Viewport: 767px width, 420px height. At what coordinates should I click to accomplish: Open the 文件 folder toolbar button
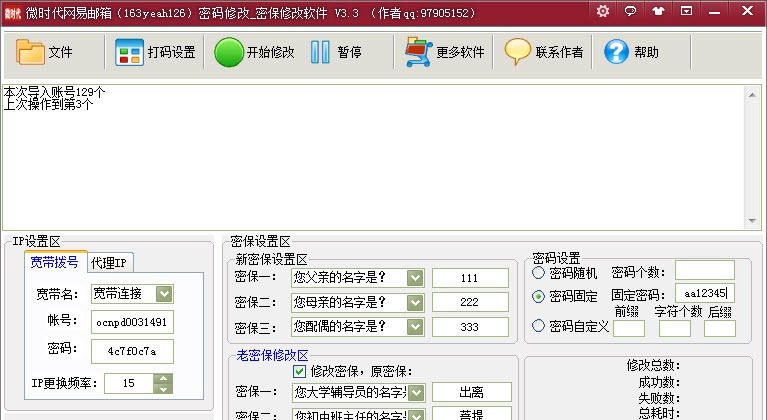pyautogui.click(x=45, y=52)
